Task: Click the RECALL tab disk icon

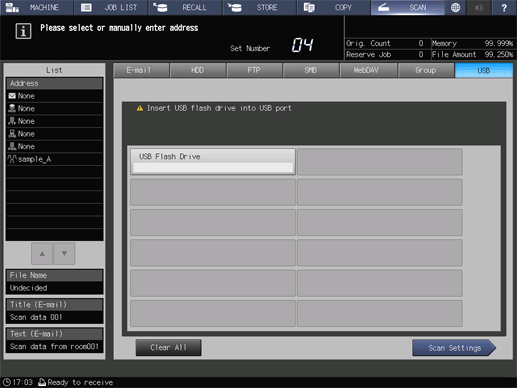Action: coord(160,7)
